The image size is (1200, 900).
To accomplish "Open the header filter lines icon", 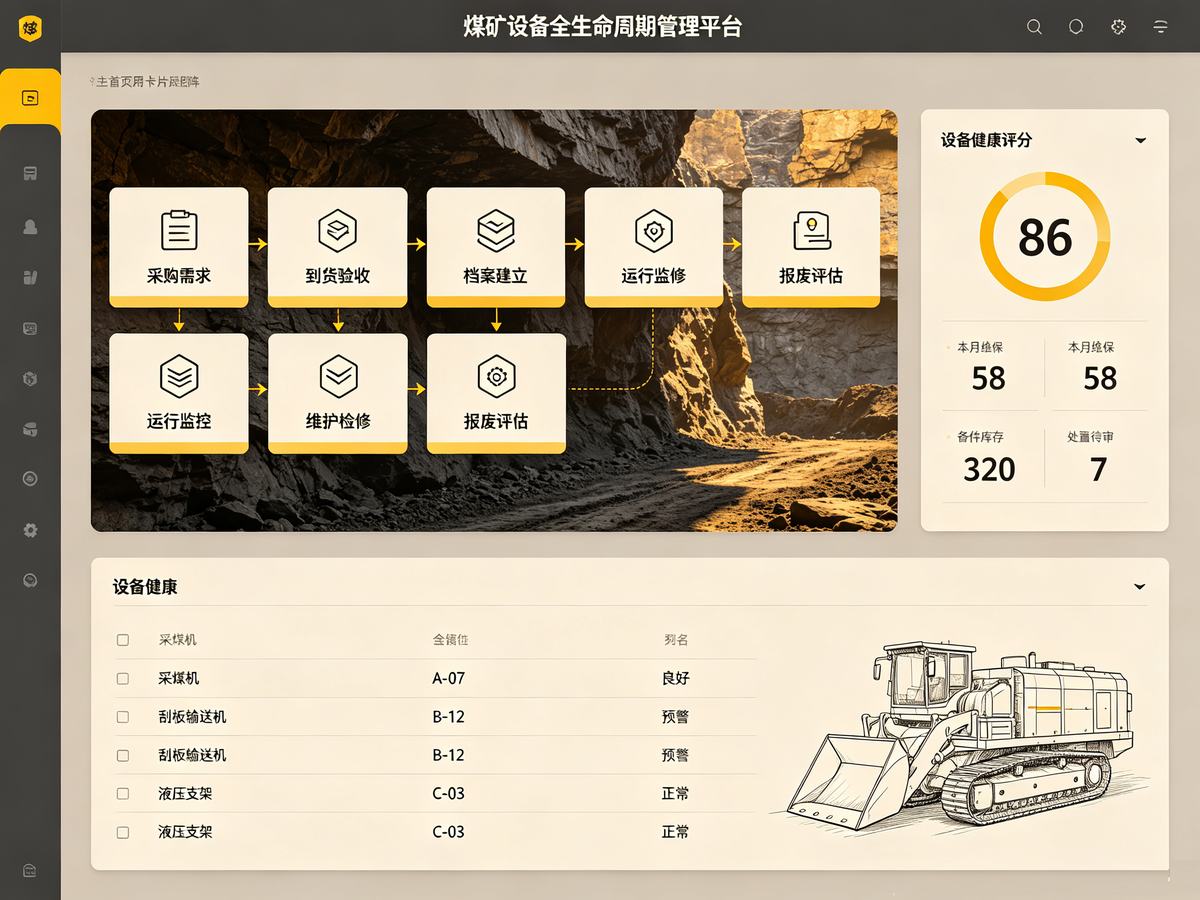I will [1160, 27].
